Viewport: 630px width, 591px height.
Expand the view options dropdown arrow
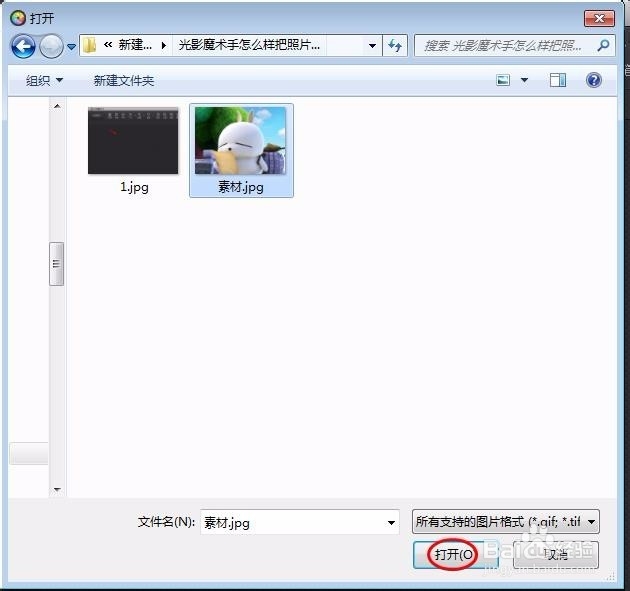pyautogui.click(x=524, y=80)
